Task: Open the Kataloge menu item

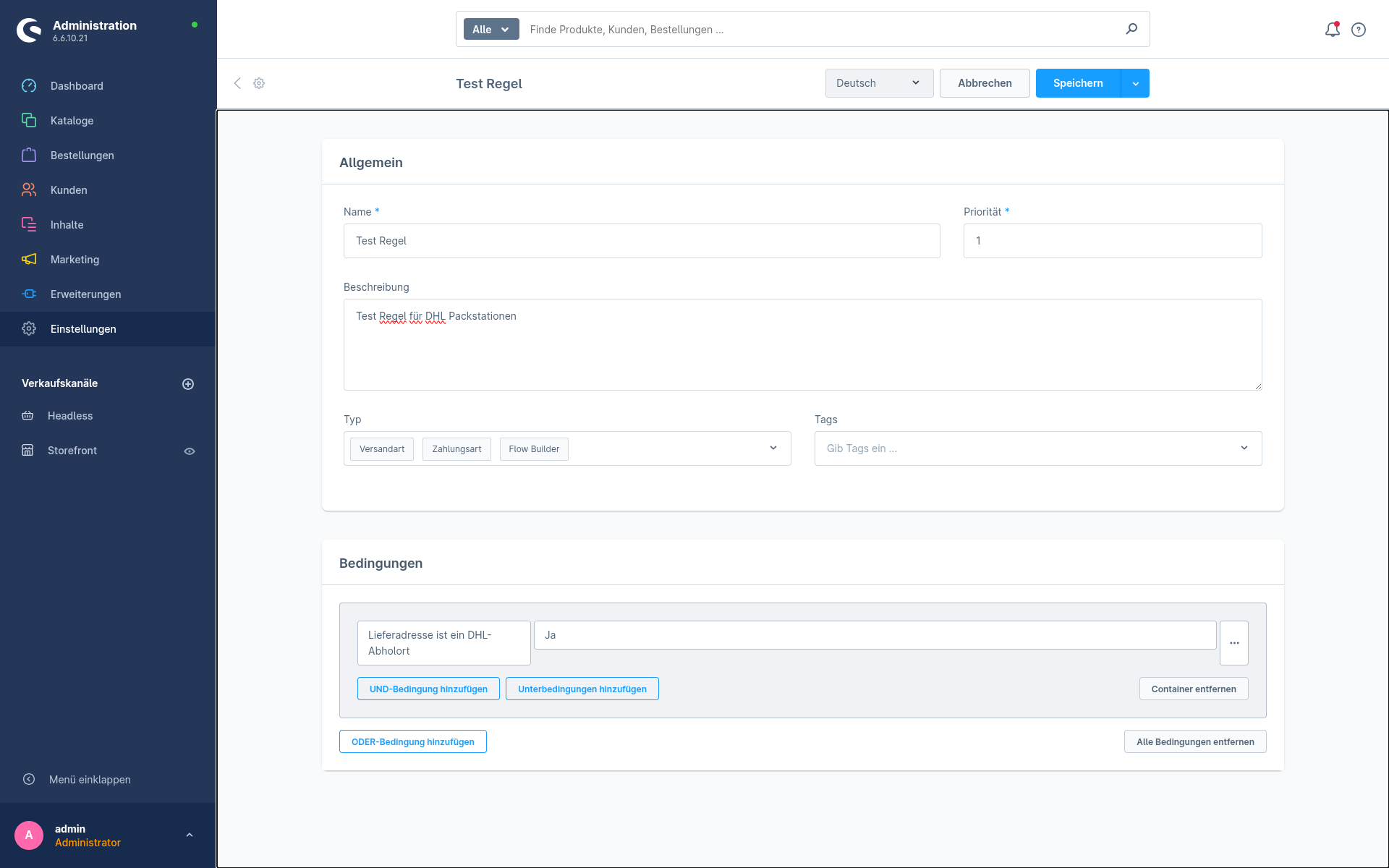Action: pos(109,121)
